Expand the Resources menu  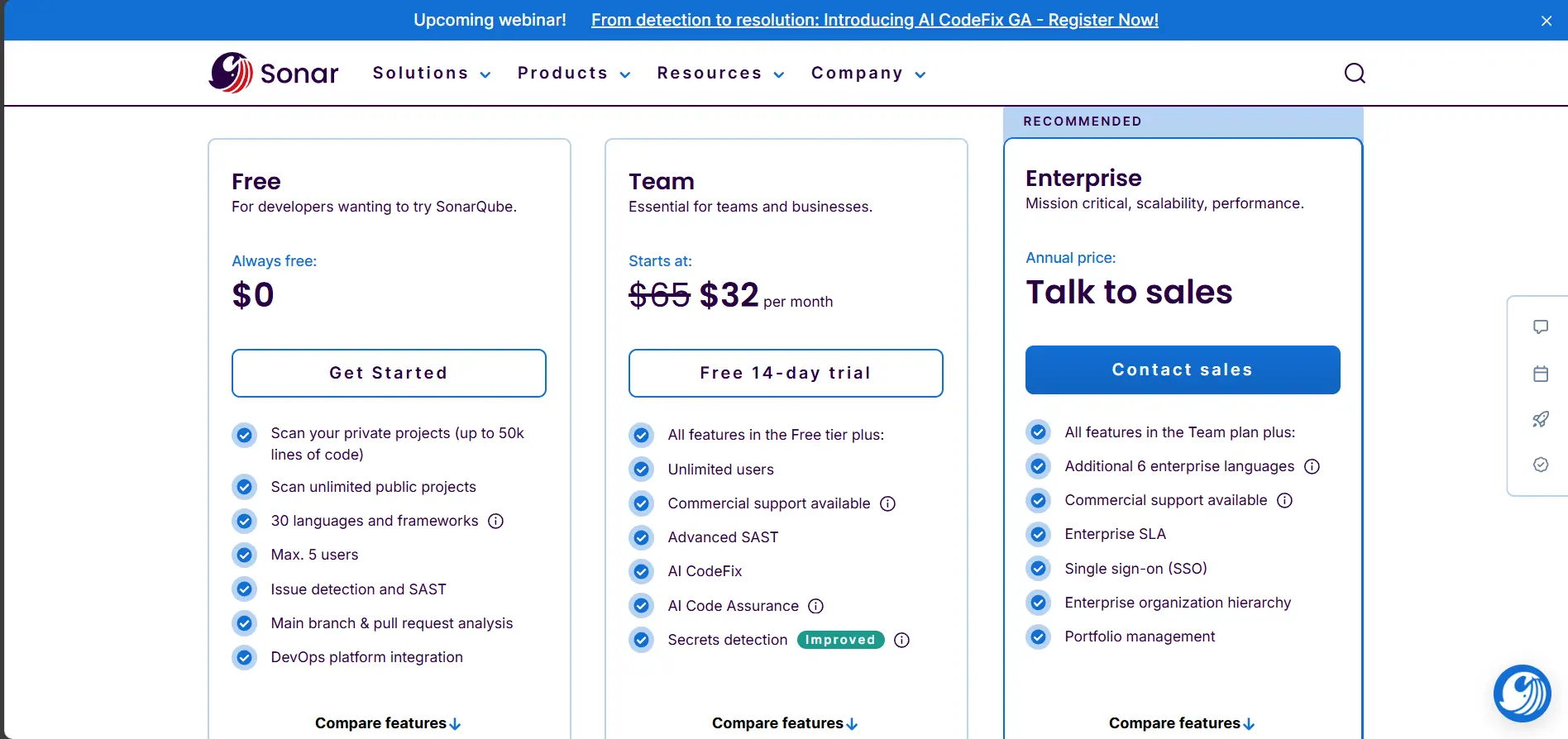(x=720, y=73)
